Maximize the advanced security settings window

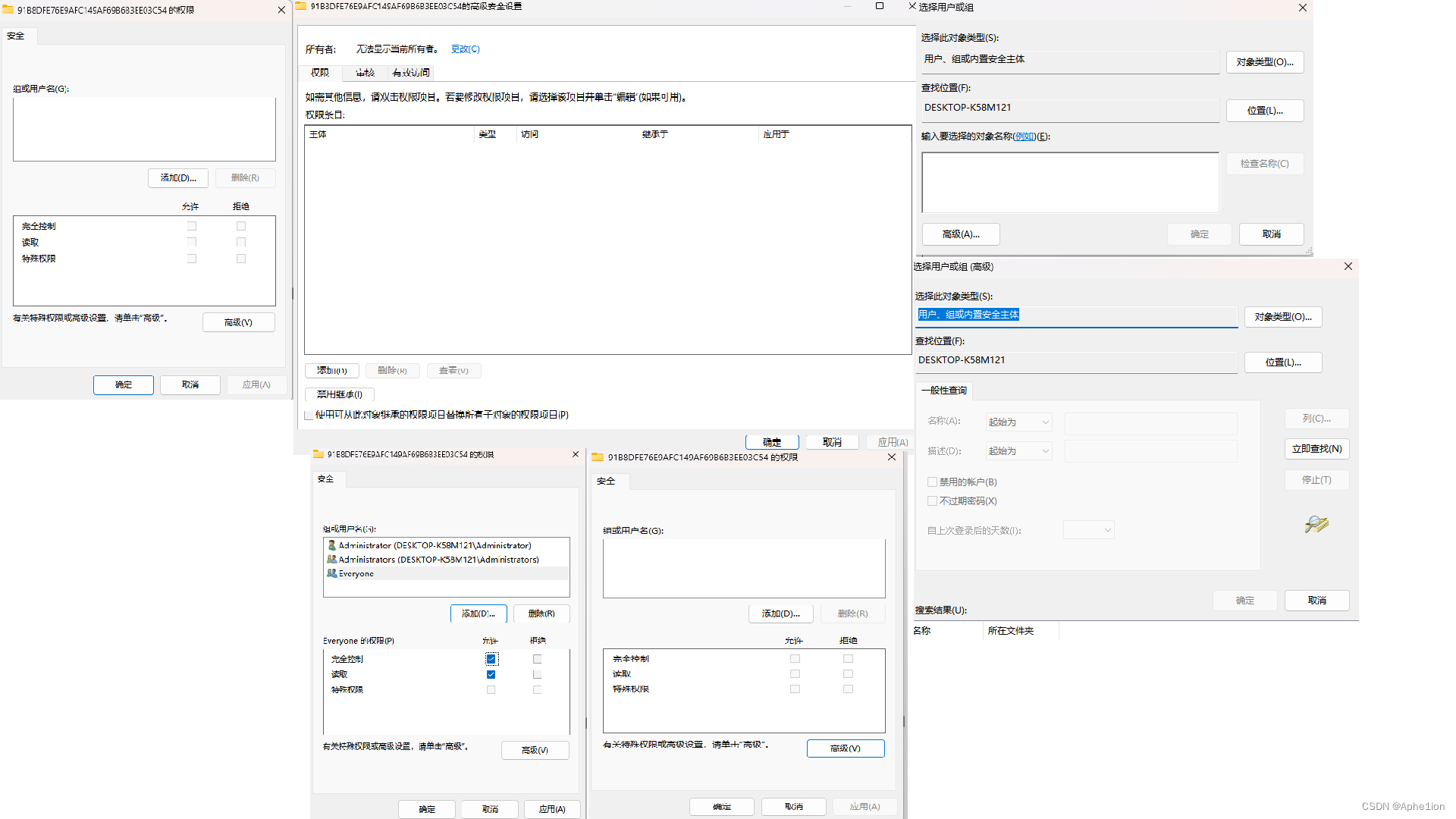pos(880,6)
